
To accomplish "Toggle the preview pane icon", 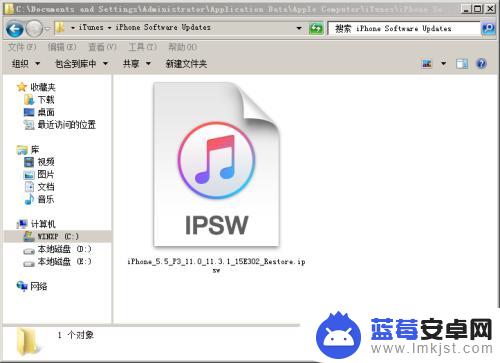I will (x=462, y=63).
